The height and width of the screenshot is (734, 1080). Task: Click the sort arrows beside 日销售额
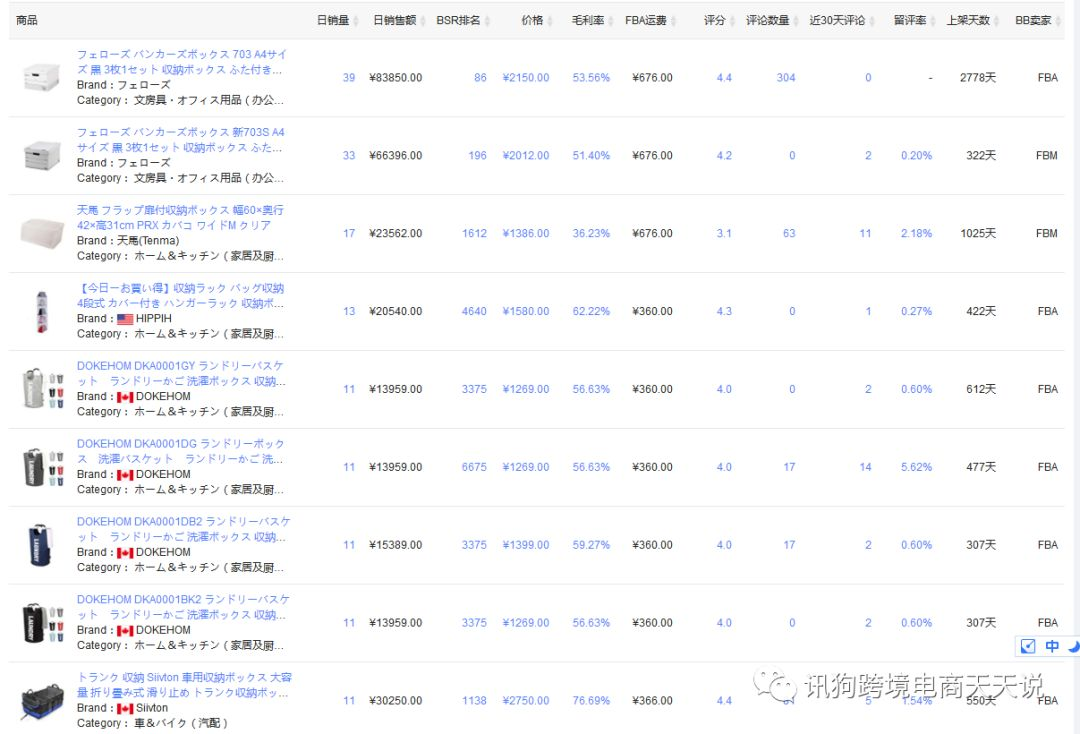click(x=422, y=21)
